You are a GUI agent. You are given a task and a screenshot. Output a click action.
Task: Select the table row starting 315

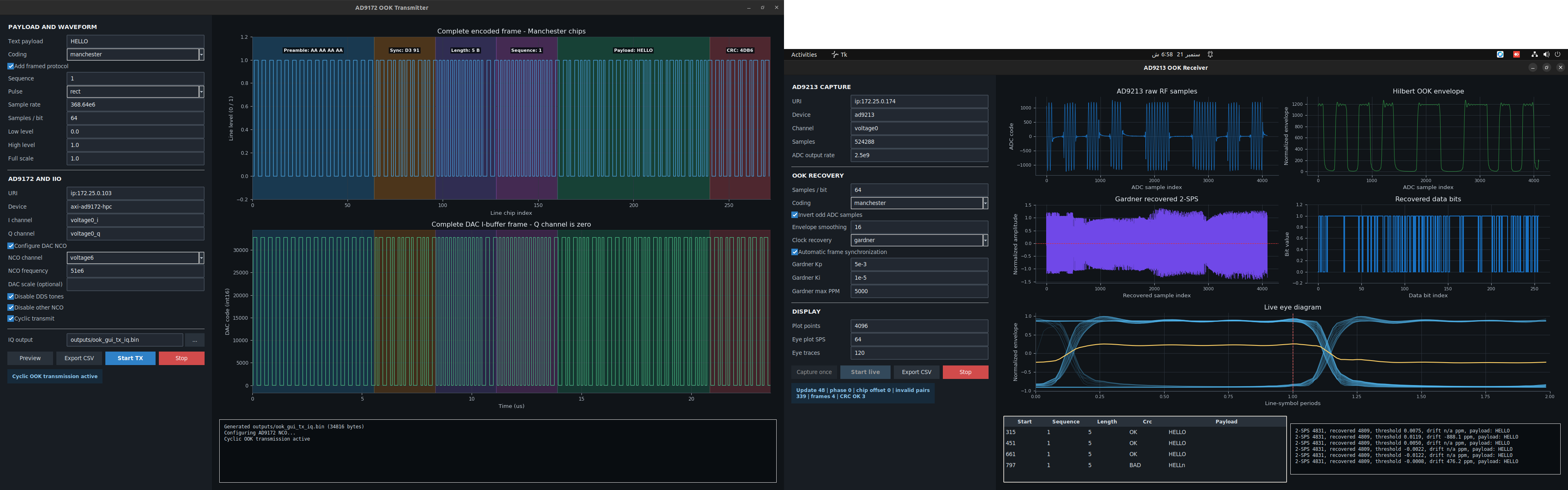pyautogui.click(x=1144, y=432)
